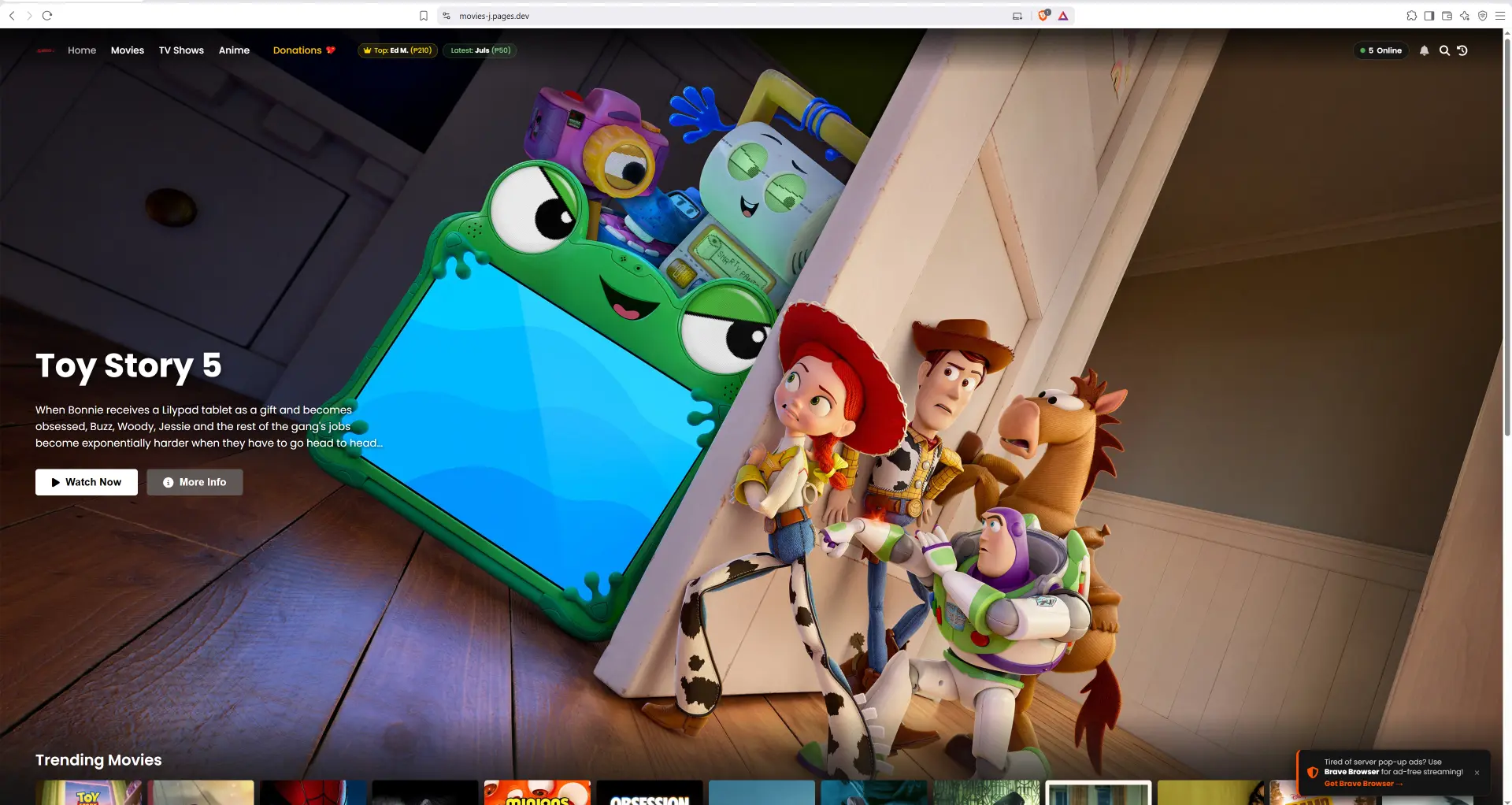The height and width of the screenshot is (805, 1512).
Task: Open the browser extensions puzzle icon
Action: click(x=1412, y=16)
